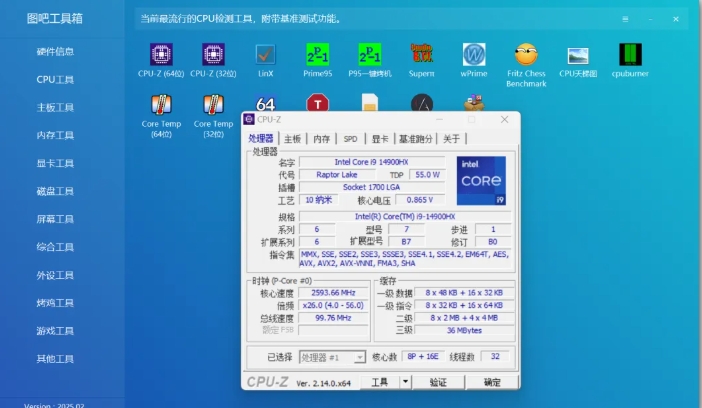
Task: Click the 确定 button in CPU-Z
Action: (492, 382)
